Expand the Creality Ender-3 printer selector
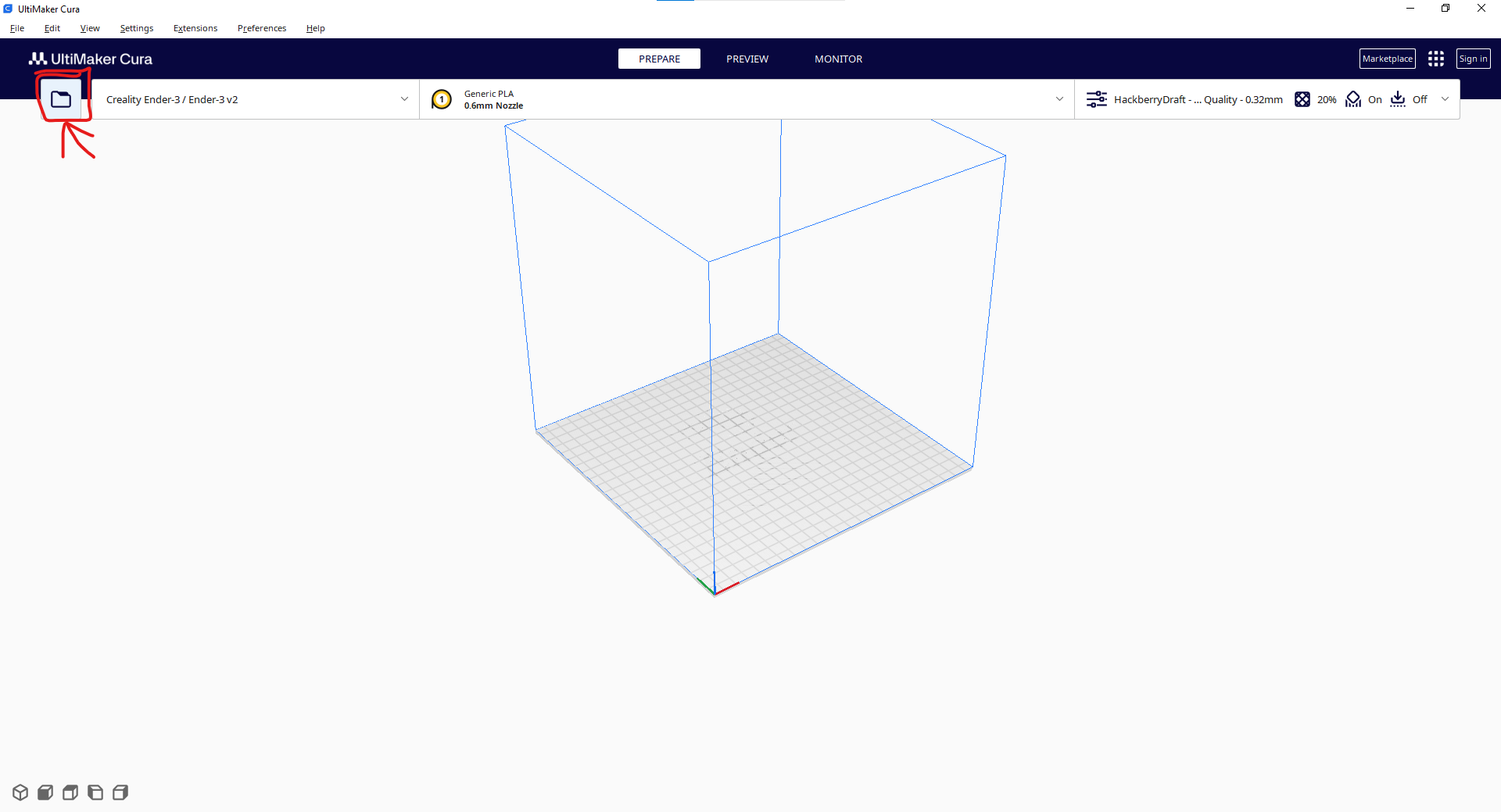Screen dimensions: 1501x812 pos(256,99)
